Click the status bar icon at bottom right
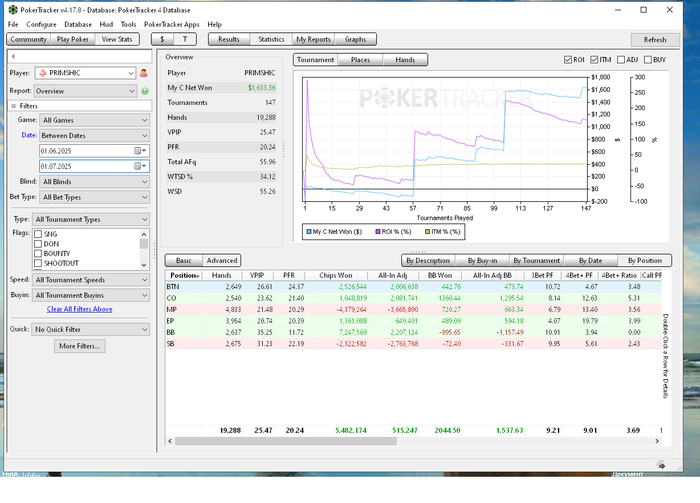 (662, 466)
